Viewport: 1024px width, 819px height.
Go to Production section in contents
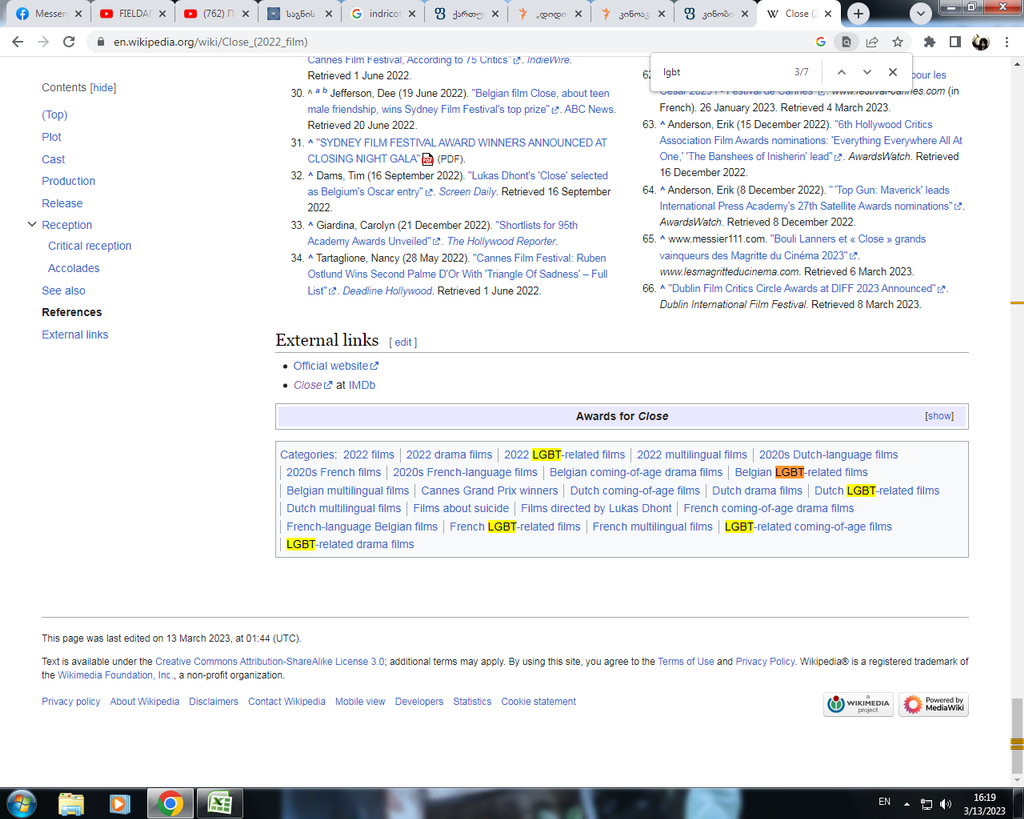69,181
